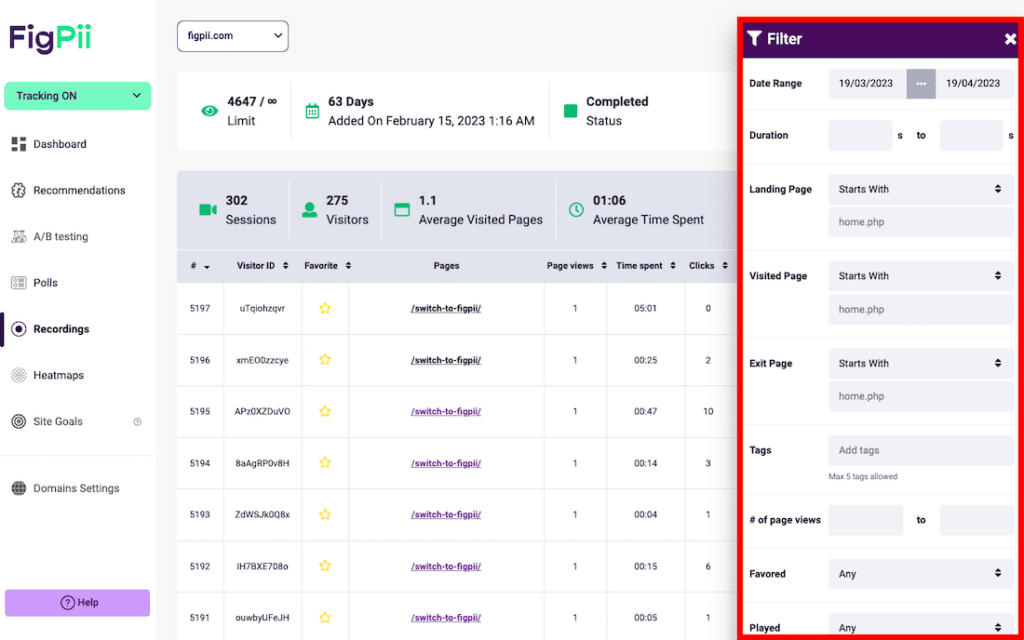Image resolution: width=1024 pixels, height=640 pixels.
Task: Select Polls from the sidebar
Action: click(x=45, y=282)
